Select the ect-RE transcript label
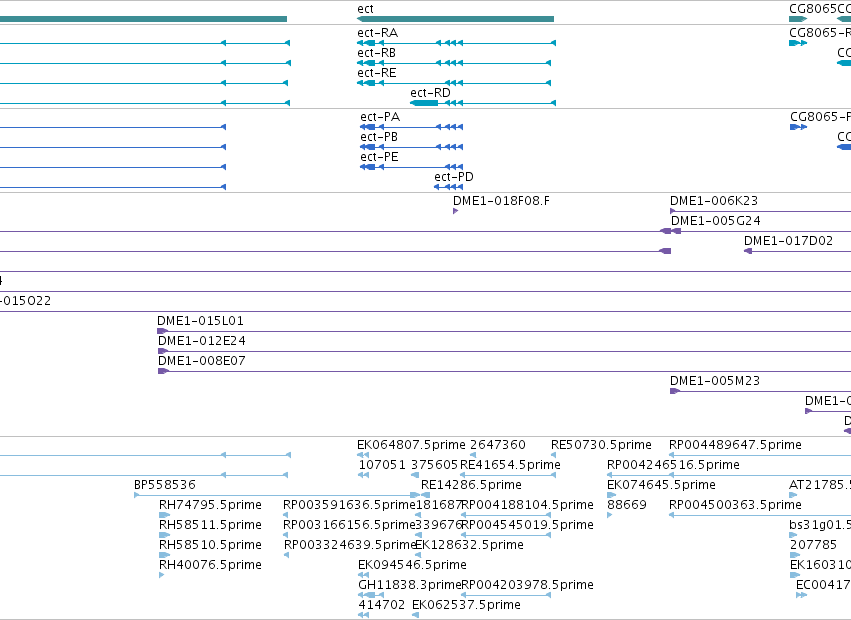The height and width of the screenshot is (620, 851). click(x=377, y=73)
